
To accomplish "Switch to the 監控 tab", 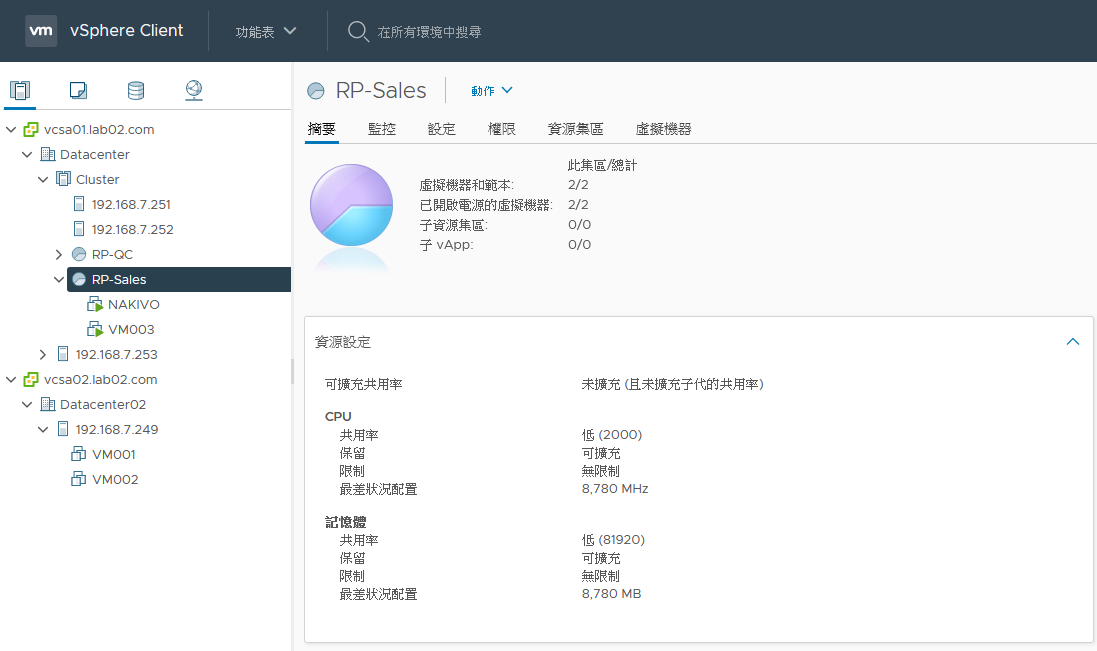I will 382,129.
